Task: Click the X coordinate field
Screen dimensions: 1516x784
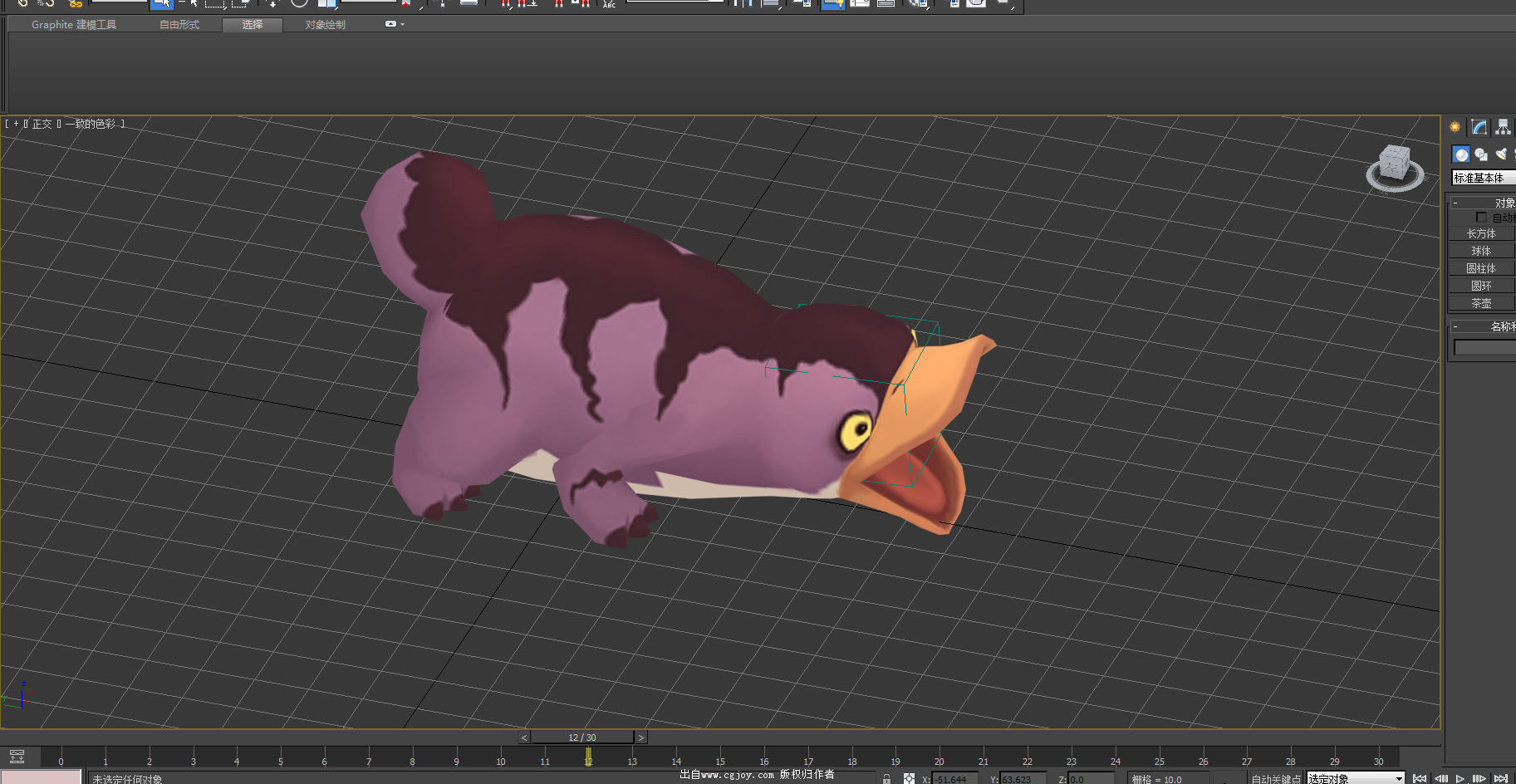Action: [954, 779]
